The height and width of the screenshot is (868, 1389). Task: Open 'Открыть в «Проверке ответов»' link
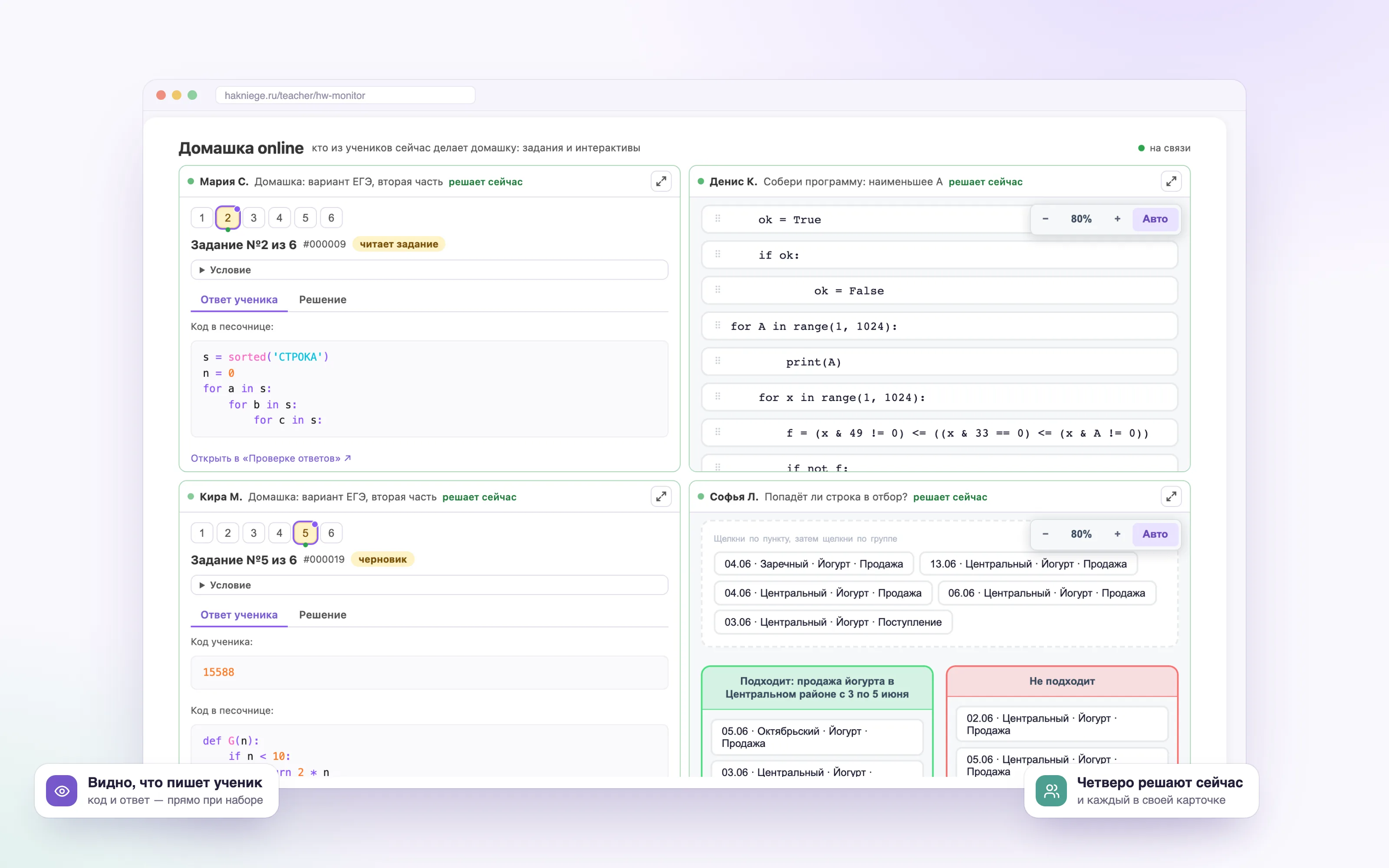(x=271, y=458)
